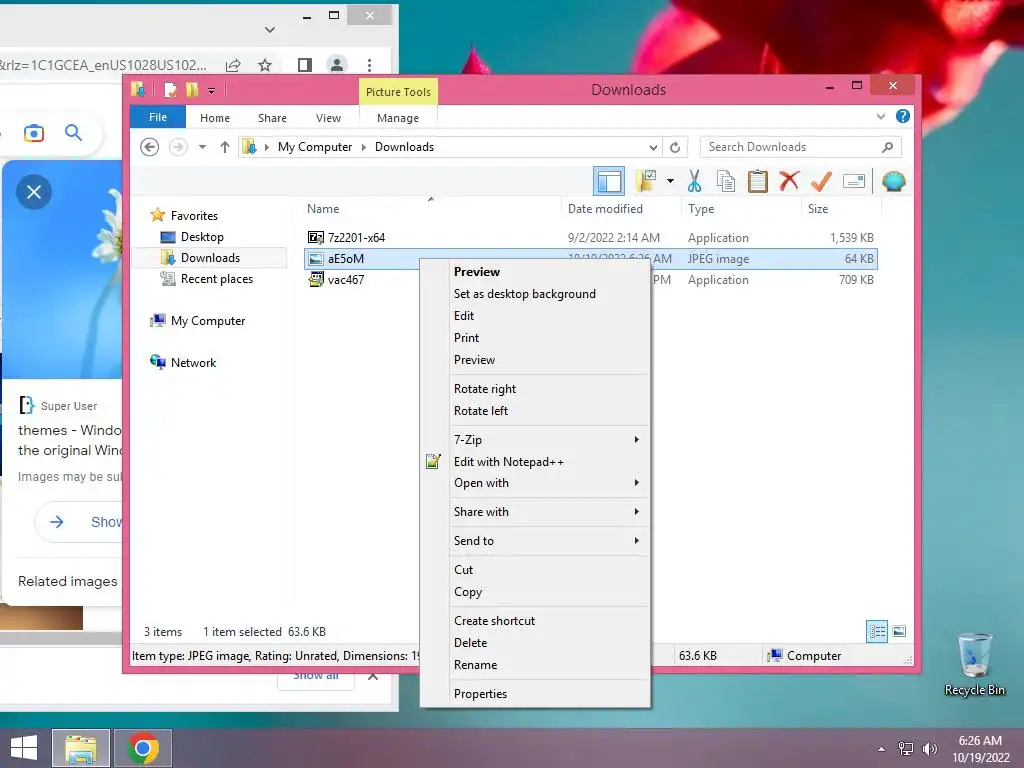Viewport: 1024px width, 768px height.
Task: Open Properties from context menu
Action: tap(535, 694)
